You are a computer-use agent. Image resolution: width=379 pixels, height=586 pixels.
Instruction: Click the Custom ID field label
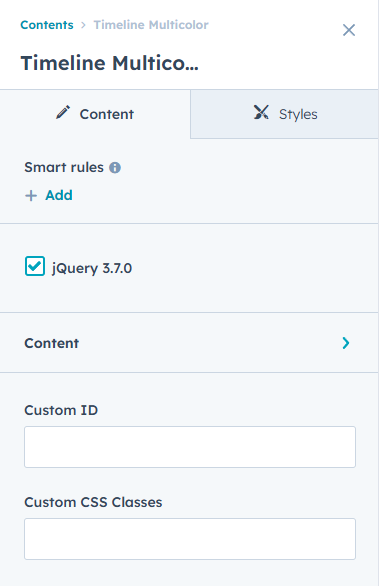coord(61,410)
